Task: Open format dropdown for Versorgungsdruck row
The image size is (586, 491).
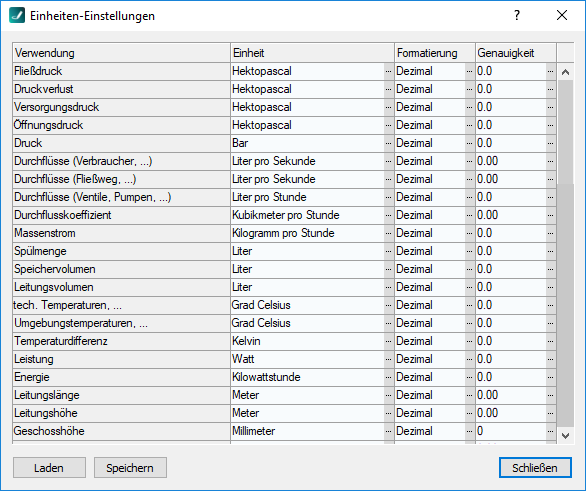Action: (x=470, y=107)
